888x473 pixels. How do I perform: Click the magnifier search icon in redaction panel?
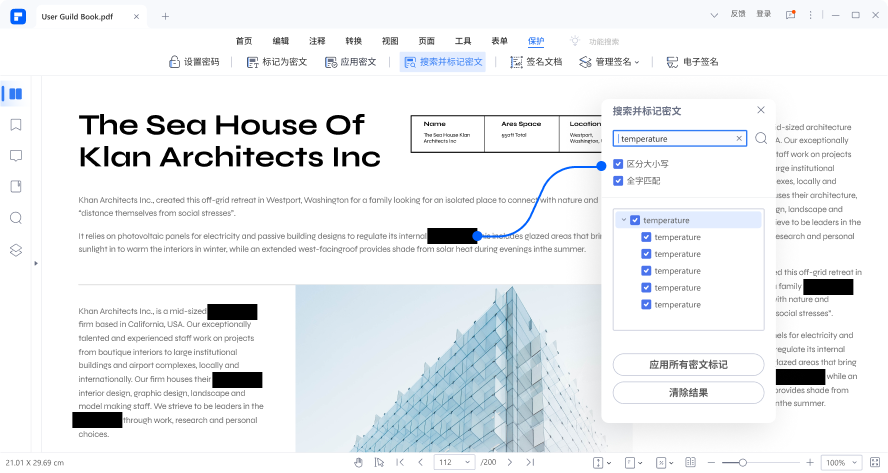pos(761,138)
